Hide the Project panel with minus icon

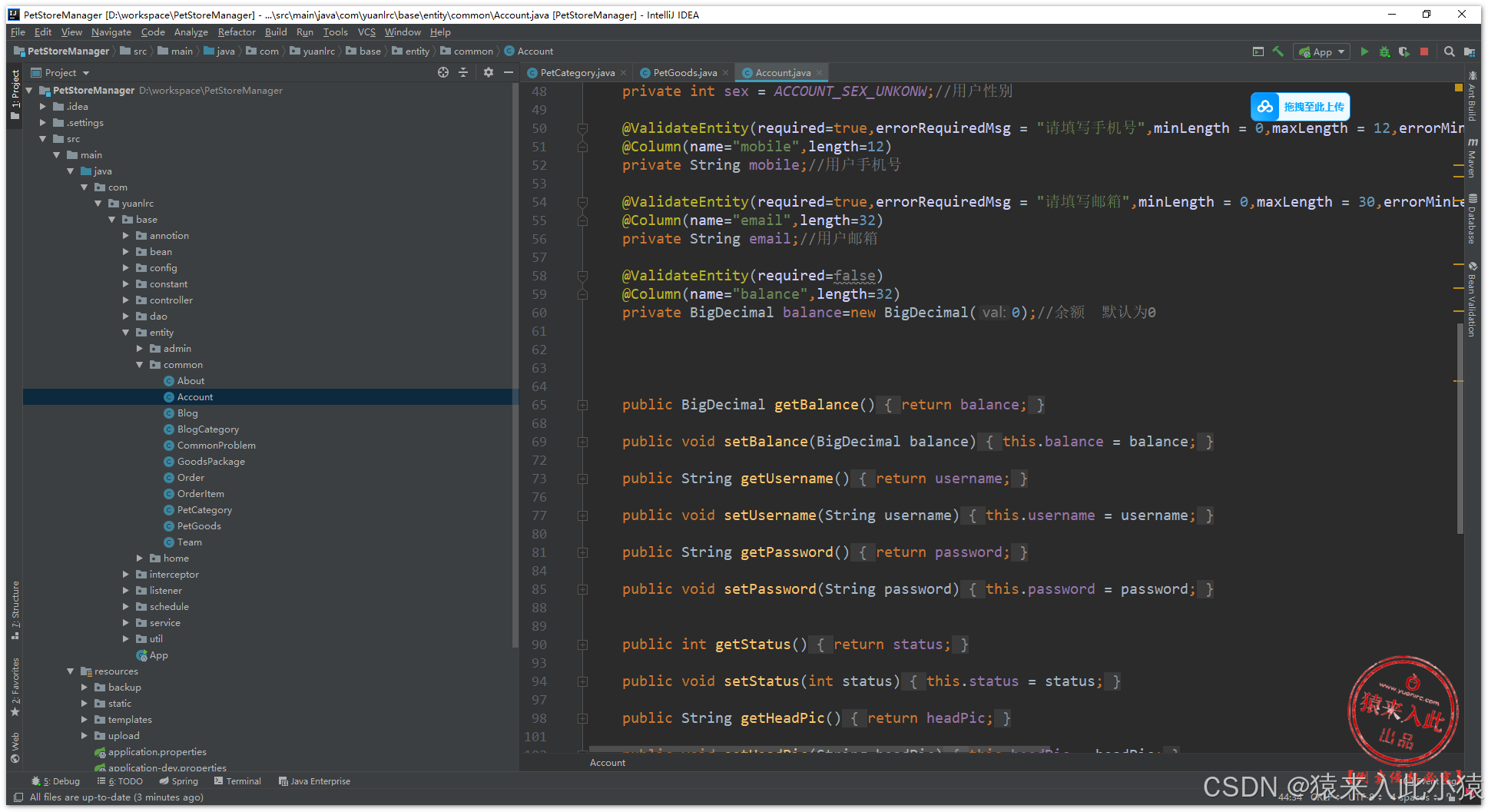(x=508, y=72)
